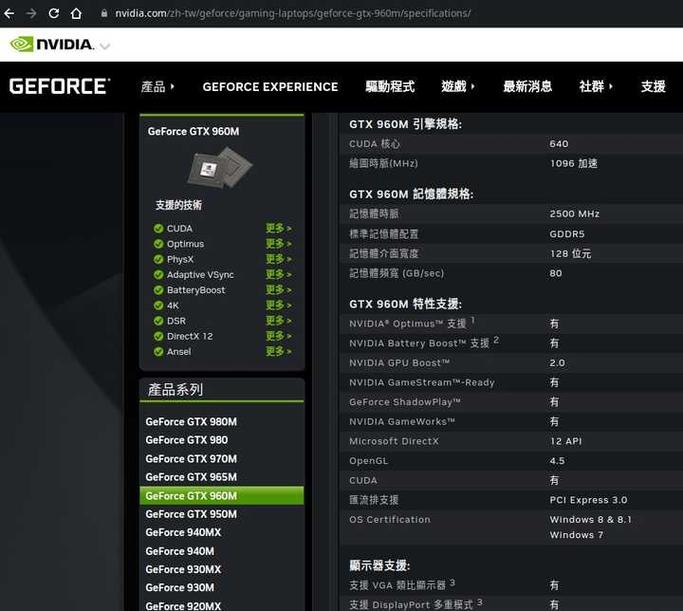683x611 pixels.
Task: Expand the arrow next to 產品
Action: pos(172,87)
